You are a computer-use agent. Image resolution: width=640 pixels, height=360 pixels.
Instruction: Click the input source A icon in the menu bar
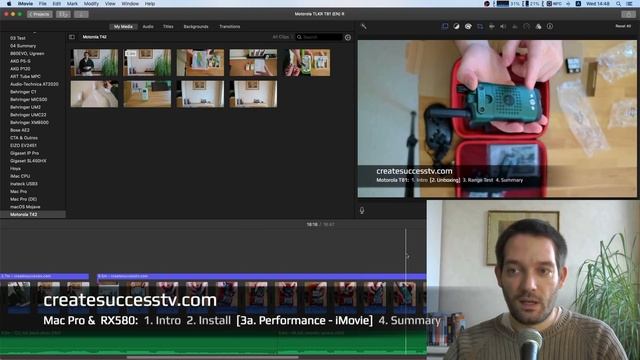pyautogui.click(x=578, y=4)
